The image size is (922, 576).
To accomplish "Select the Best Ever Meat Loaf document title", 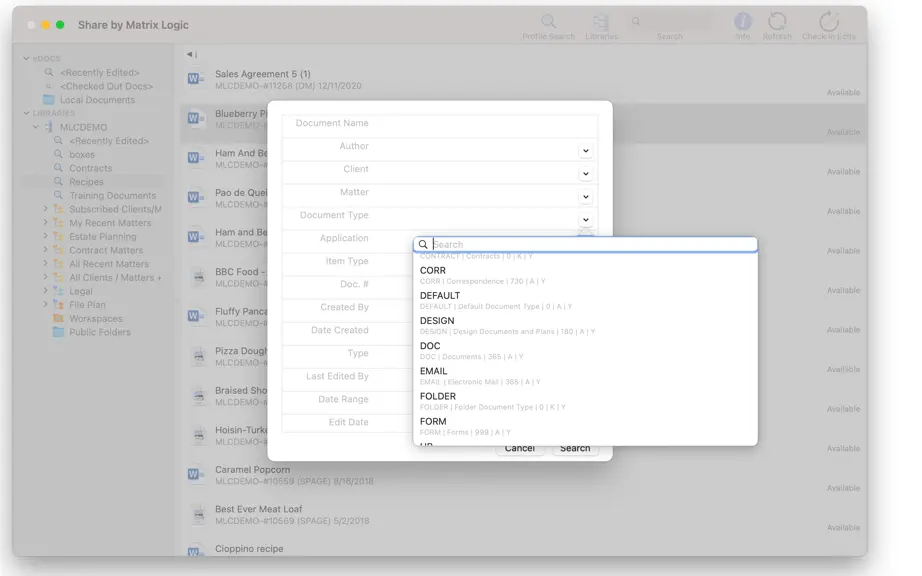I will 258,509.
